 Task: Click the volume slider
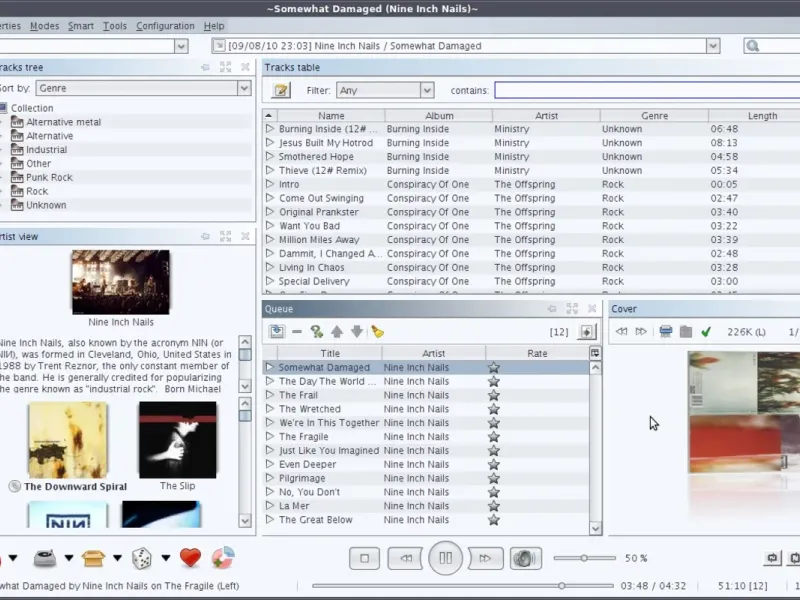click(584, 558)
